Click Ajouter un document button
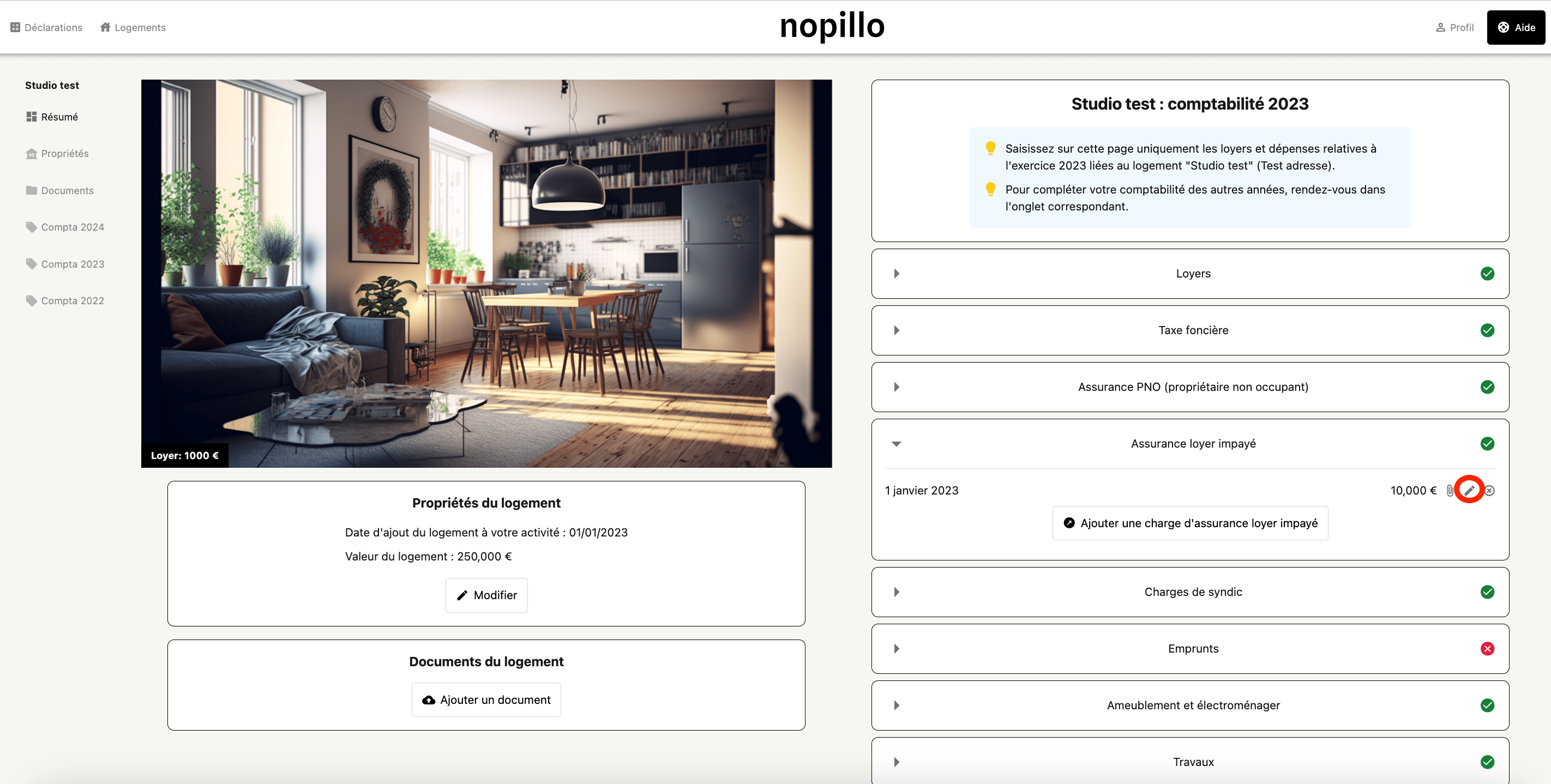Image resolution: width=1551 pixels, height=784 pixels. pyautogui.click(x=486, y=699)
